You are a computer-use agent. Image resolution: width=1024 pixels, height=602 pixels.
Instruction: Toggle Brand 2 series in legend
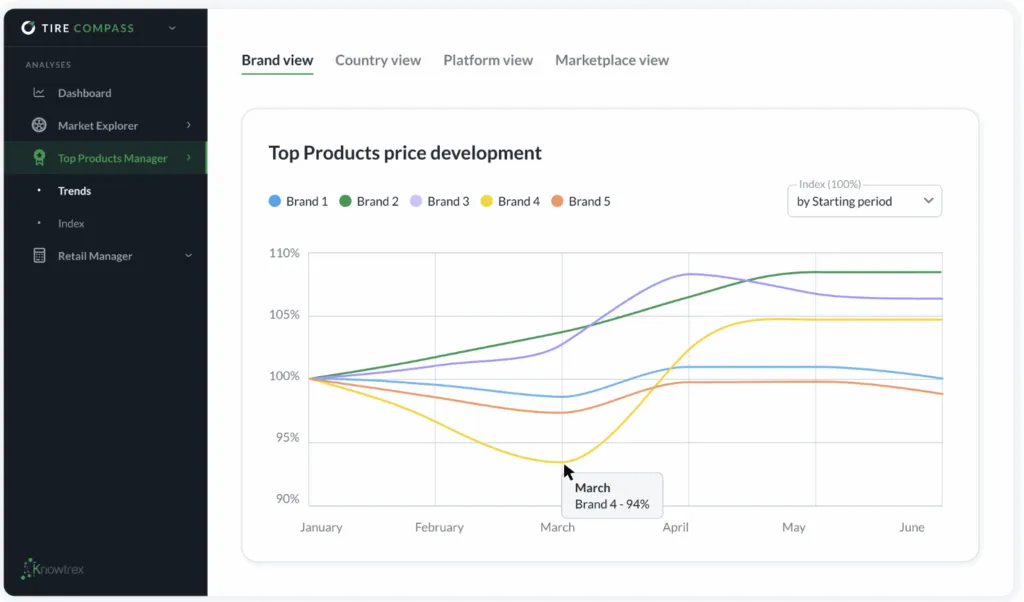click(x=369, y=201)
